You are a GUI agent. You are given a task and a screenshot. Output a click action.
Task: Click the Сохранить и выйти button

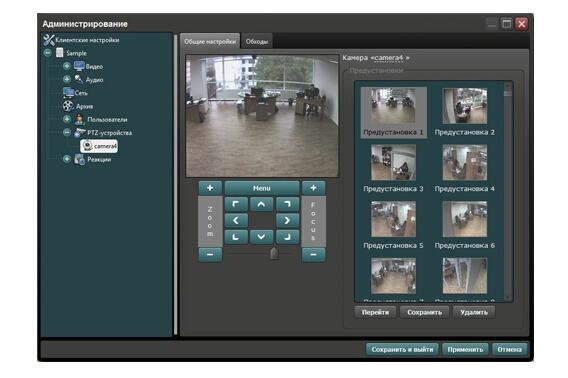coord(402,350)
